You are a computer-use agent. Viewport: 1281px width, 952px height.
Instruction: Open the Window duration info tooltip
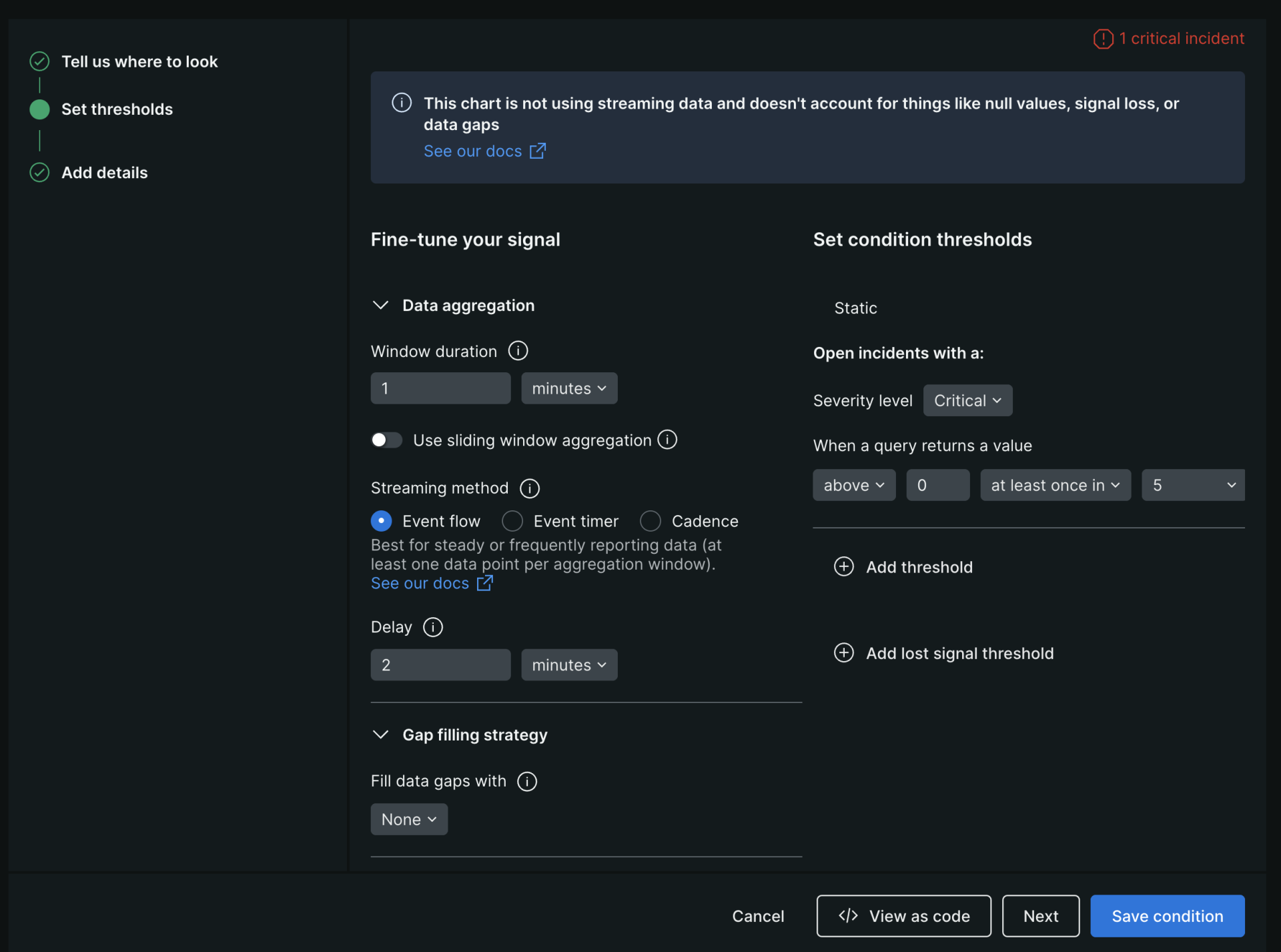[x=518, y=350]
